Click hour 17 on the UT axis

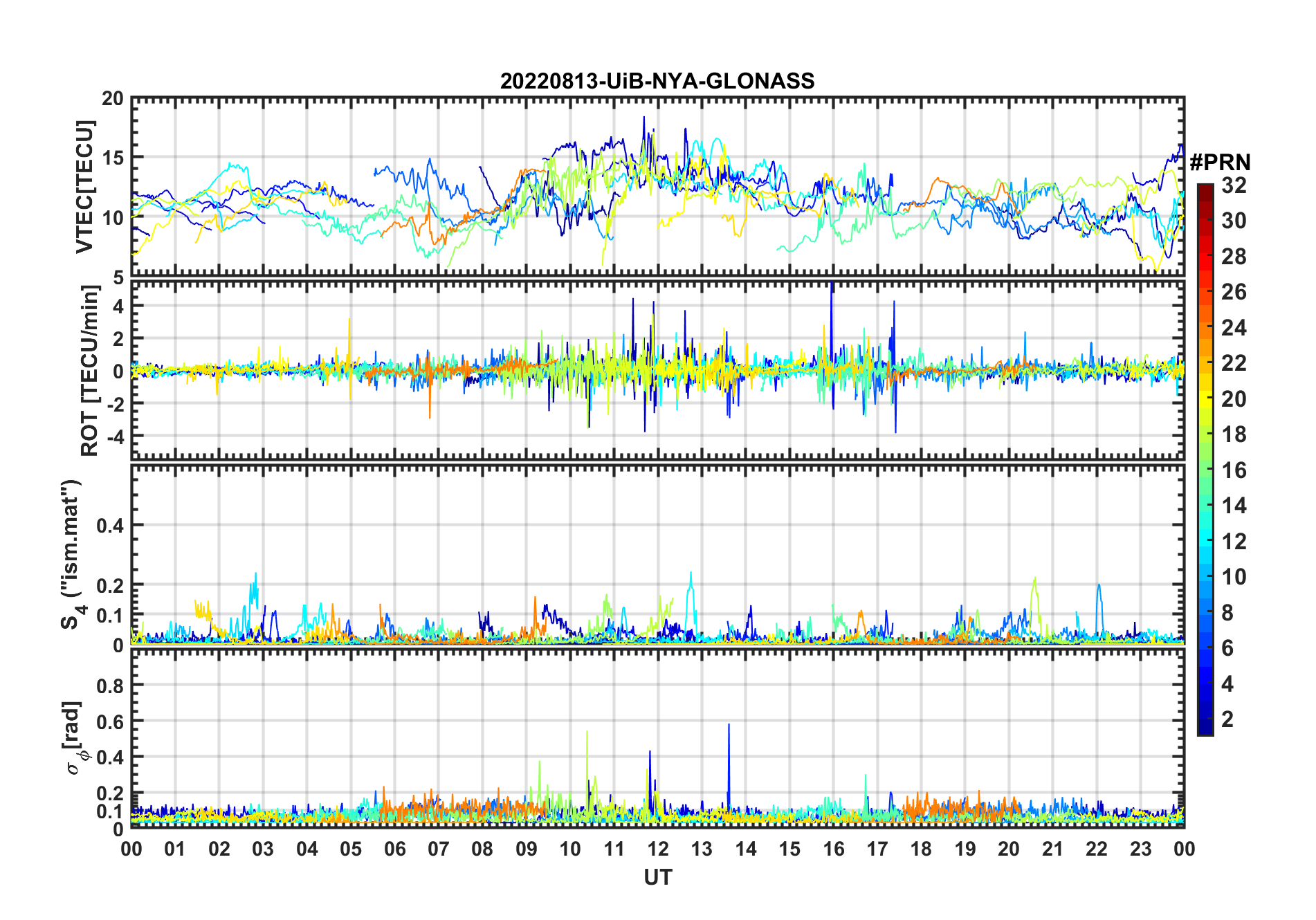(877, 849)
